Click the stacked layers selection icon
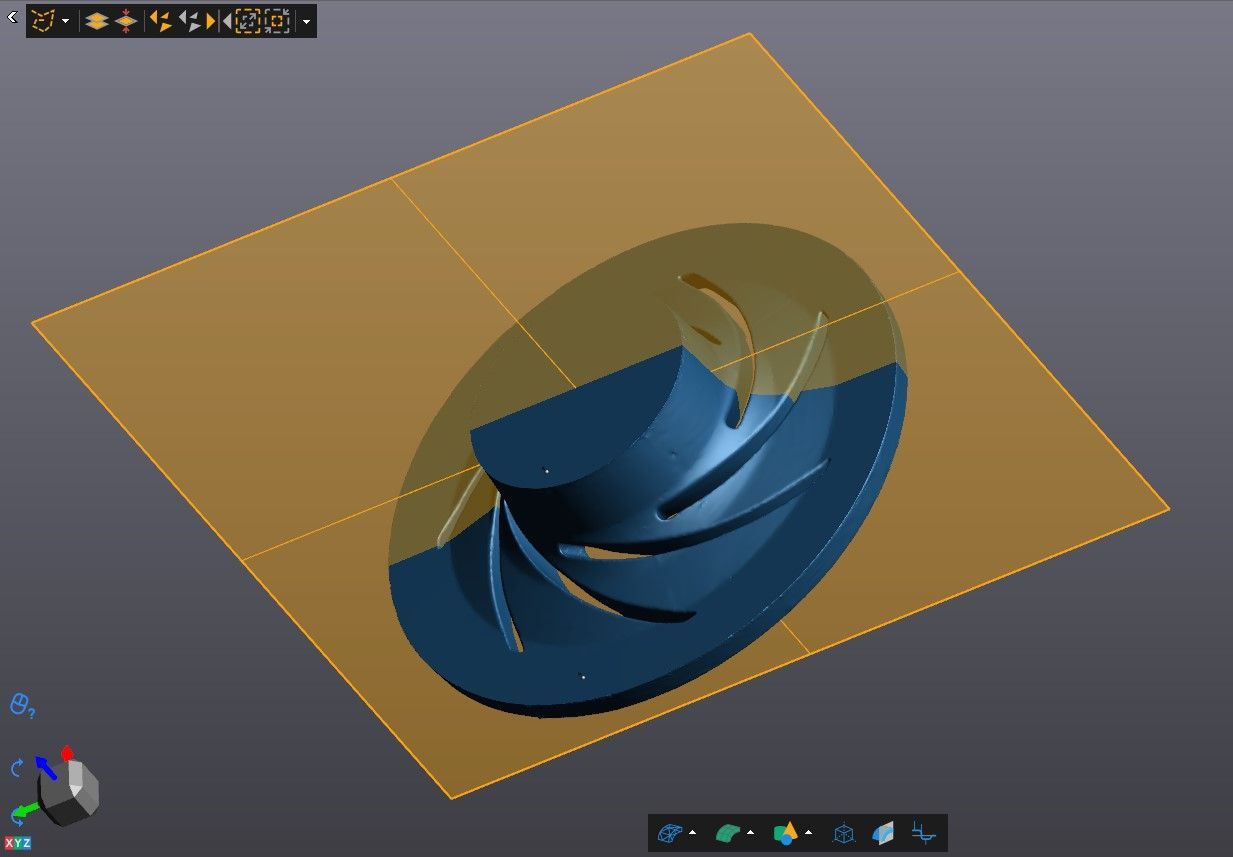Screen dimensions: 1233x857 96,20
